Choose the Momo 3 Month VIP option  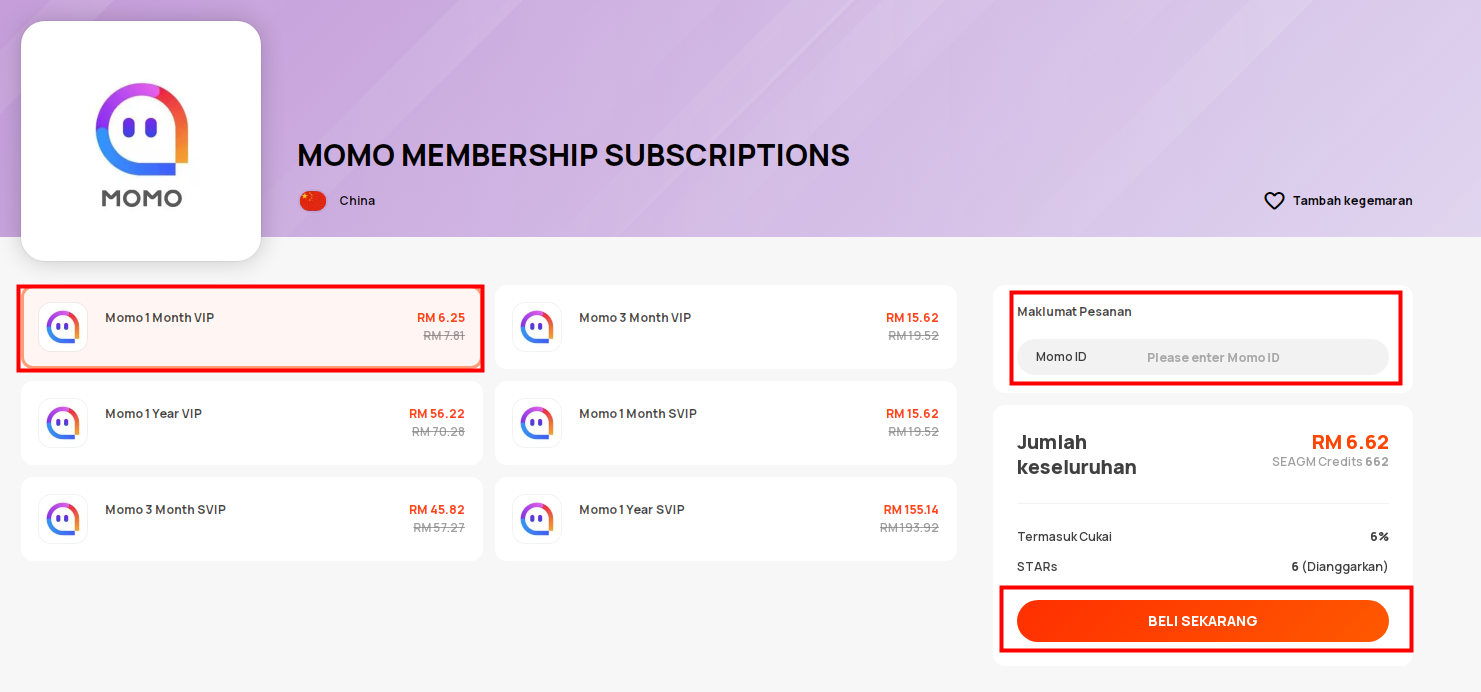coord(726,327)
